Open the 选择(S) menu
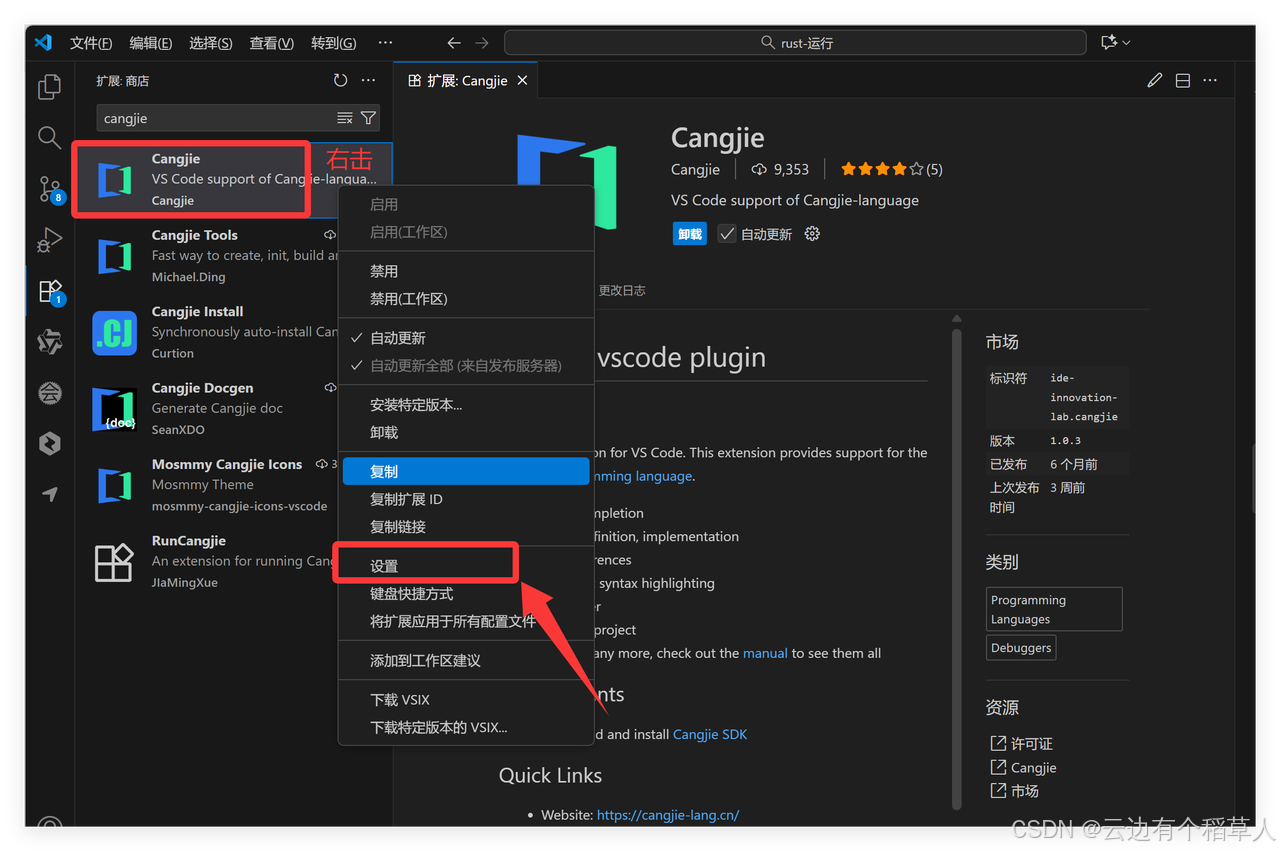The width and height of the screenshot is (1280, 851). 210,43
